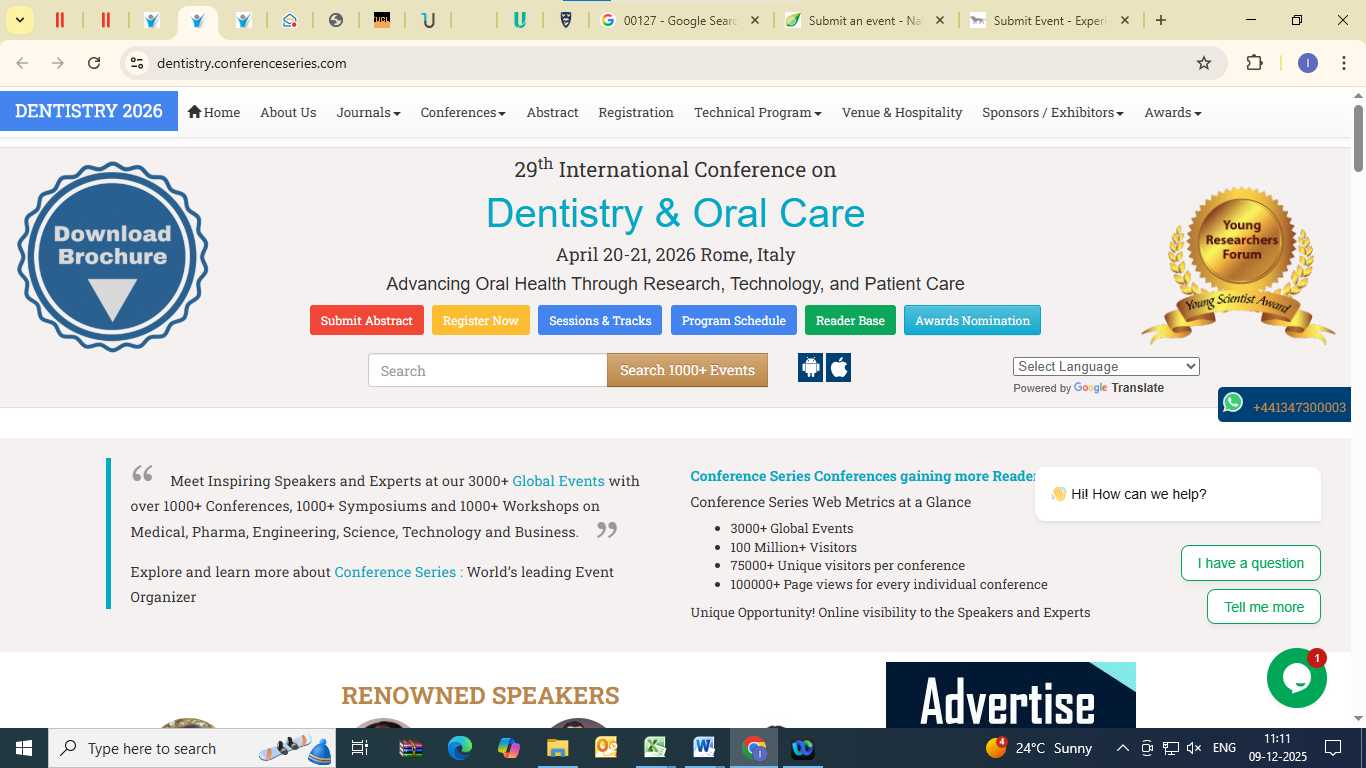Expand the Awards dropdown menu

(x=1173, y=112)
